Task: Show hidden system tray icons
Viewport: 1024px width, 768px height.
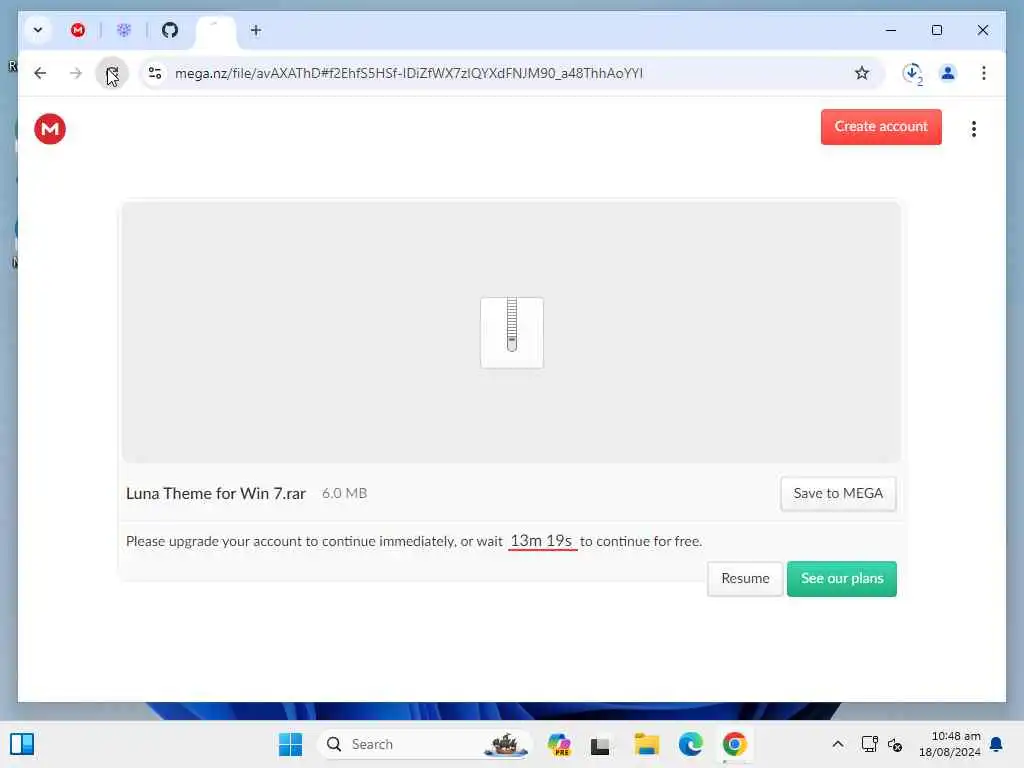Action: (x=838, y=744)
